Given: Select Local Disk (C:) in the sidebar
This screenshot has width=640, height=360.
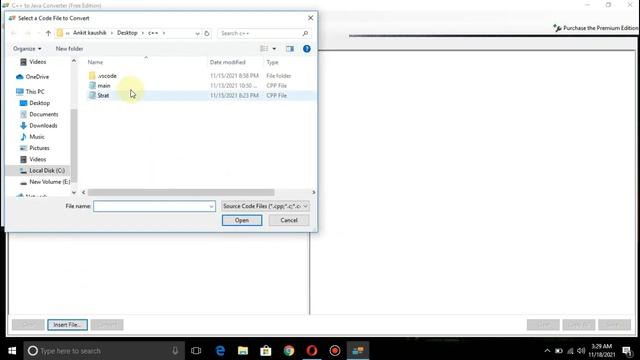Looking at the screenshot, I should pyautogui.click(x=47, y=171).
